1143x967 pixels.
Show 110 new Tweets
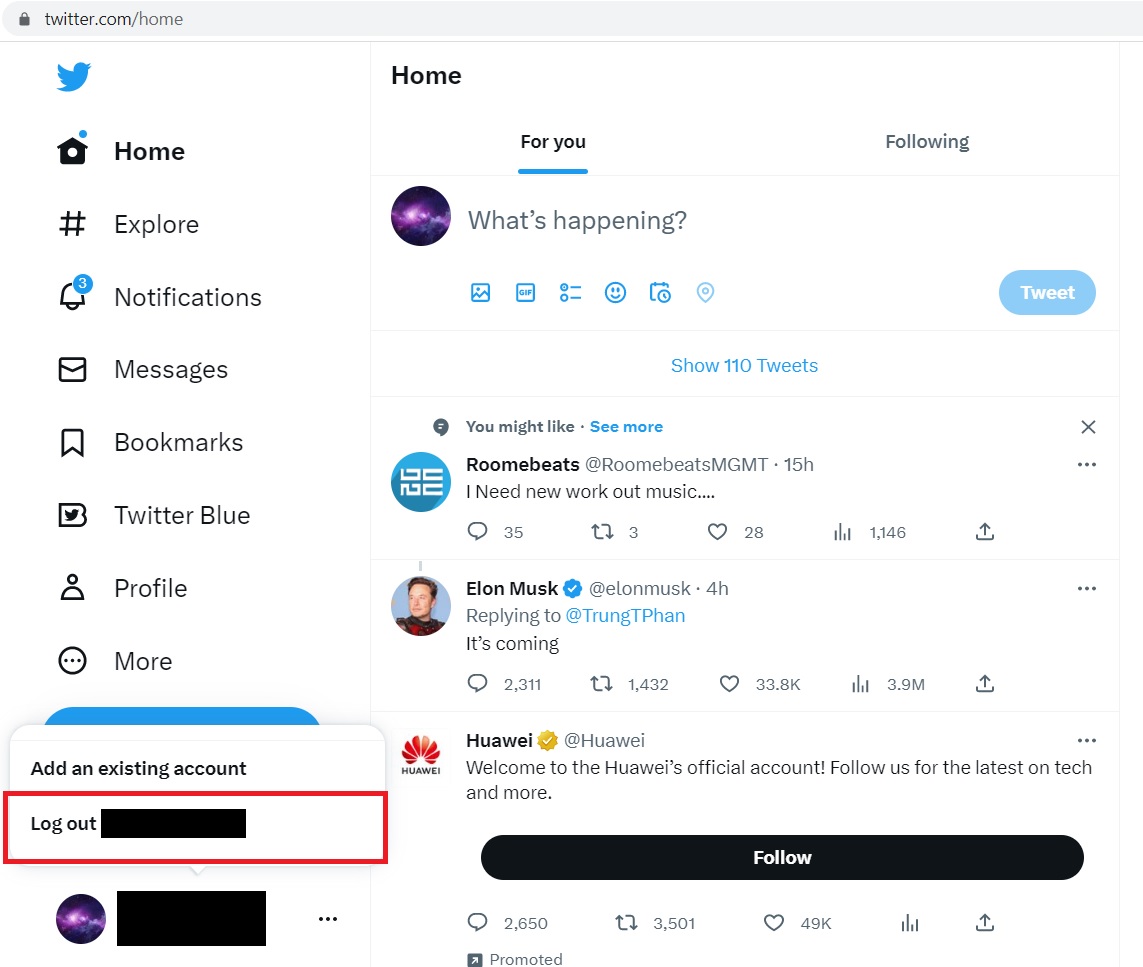point(744,365)
